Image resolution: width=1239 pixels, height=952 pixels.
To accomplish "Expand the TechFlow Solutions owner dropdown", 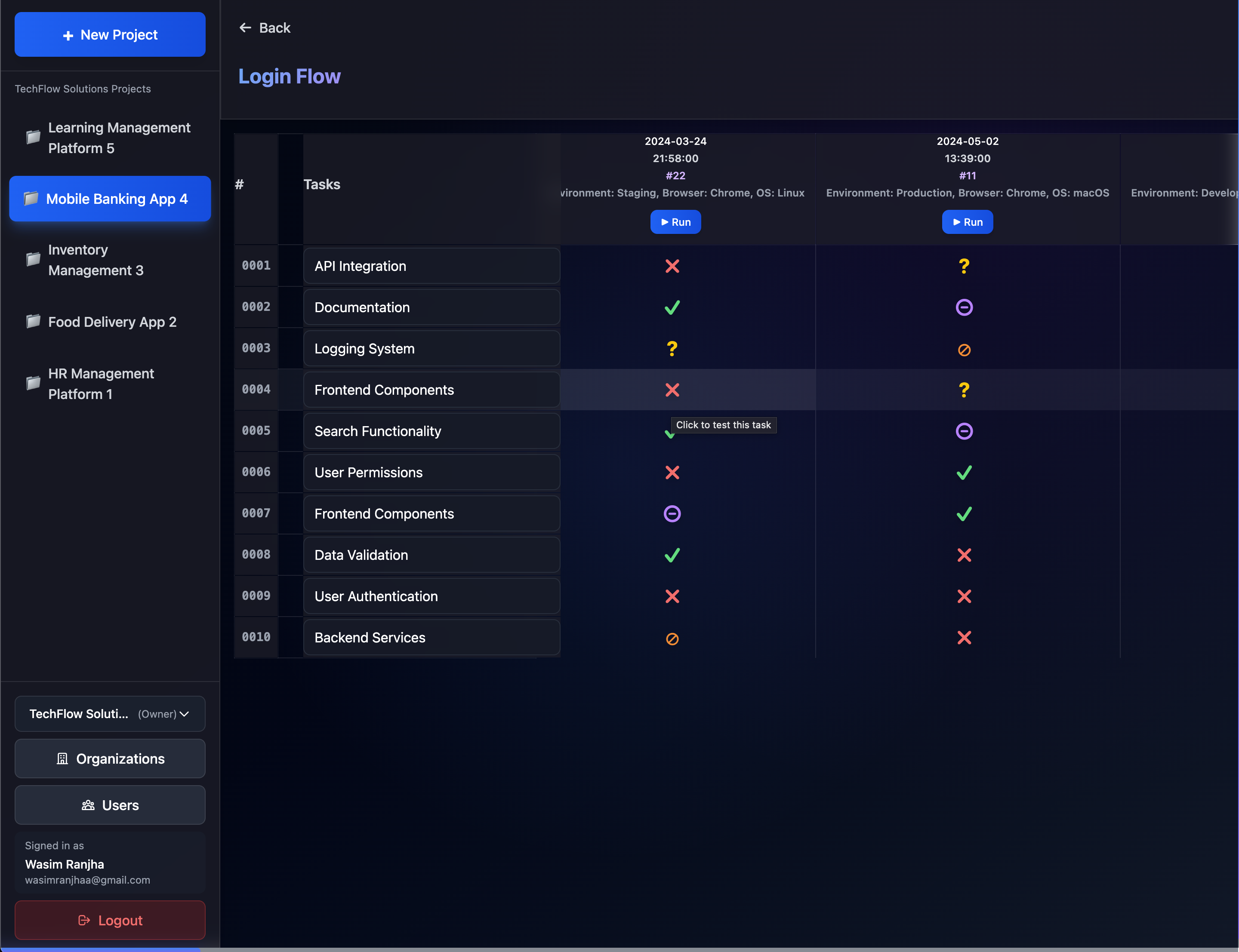I will [x=185, y=714].
